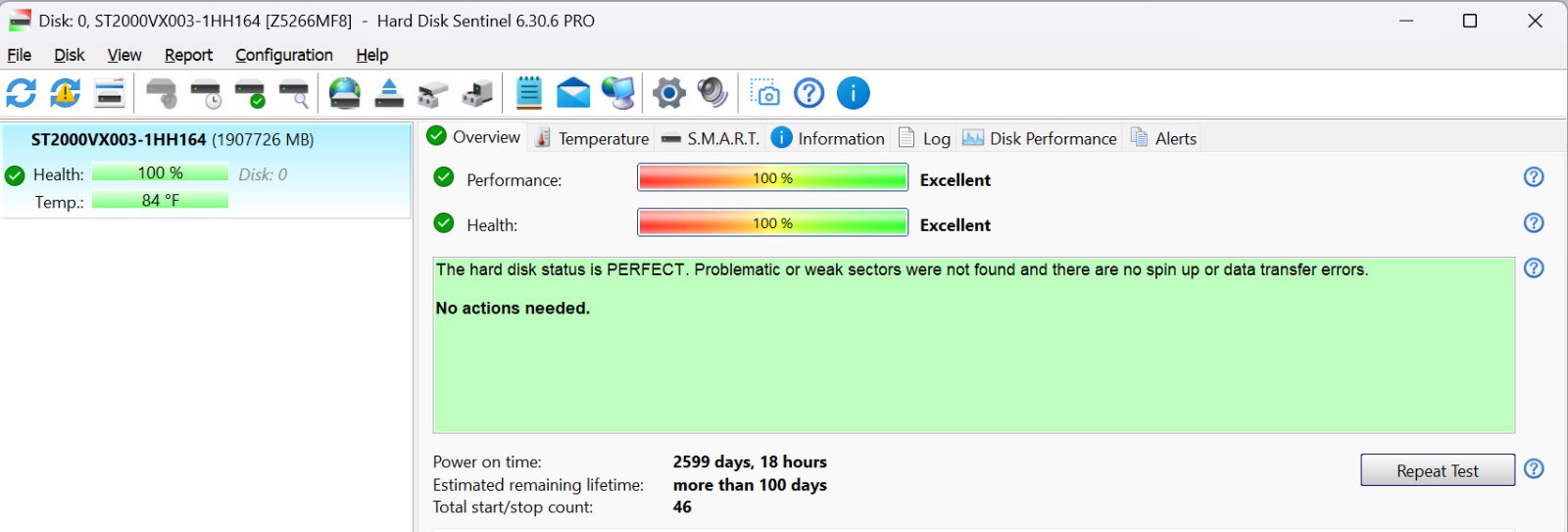Click the blue envelope email icon
Image resolution: width=1568 pixels, height=532 pixels.
pyautogui.click(x=573, y=93)
